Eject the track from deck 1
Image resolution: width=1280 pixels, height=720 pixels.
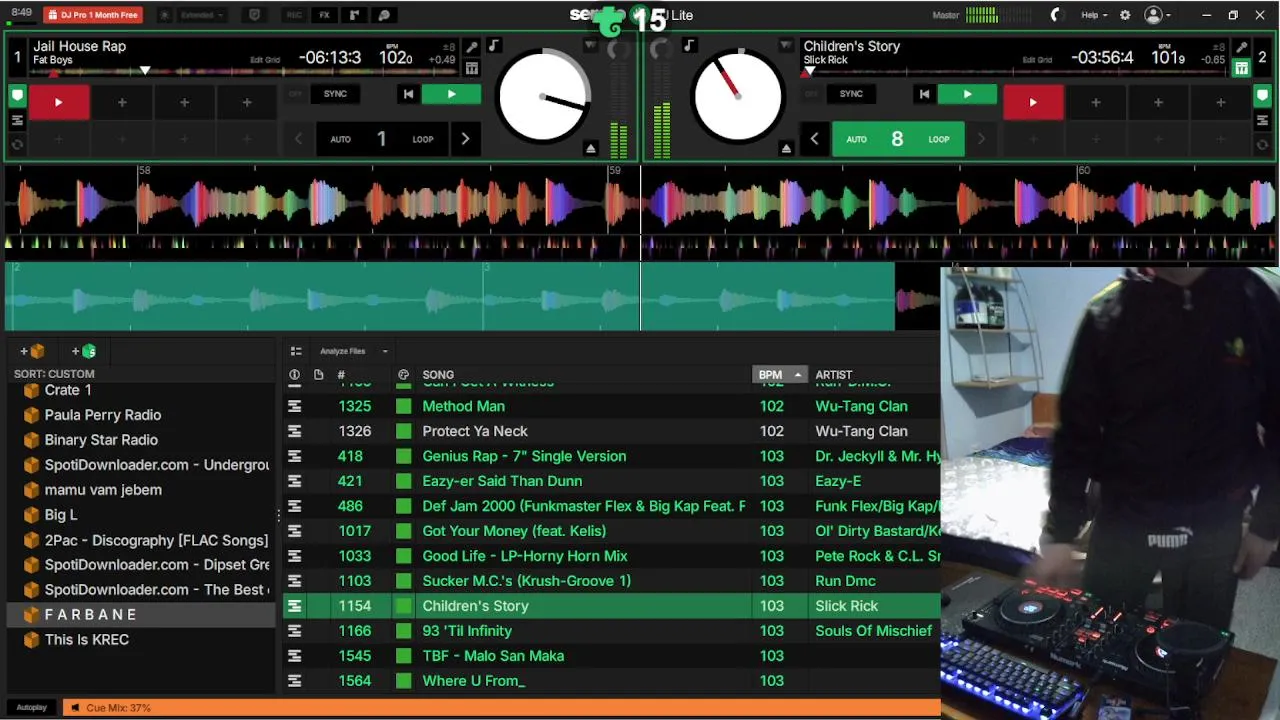[x=591, y=148]
